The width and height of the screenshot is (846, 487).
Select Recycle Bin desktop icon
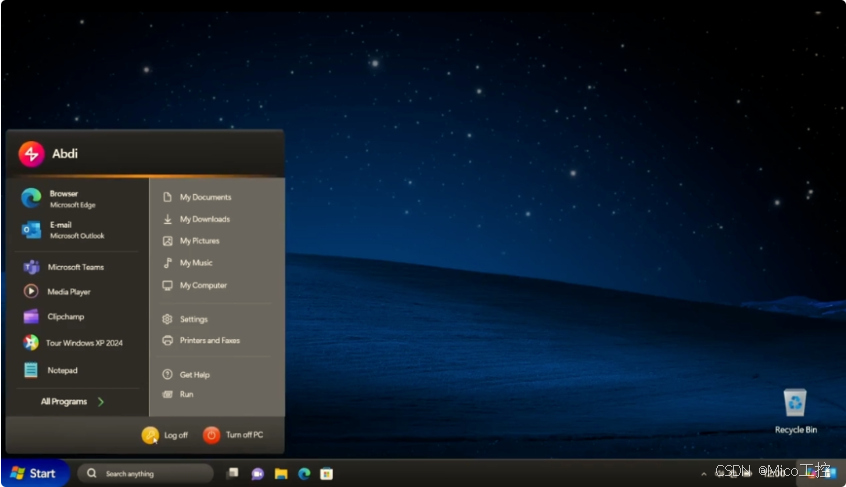(795, 411)
